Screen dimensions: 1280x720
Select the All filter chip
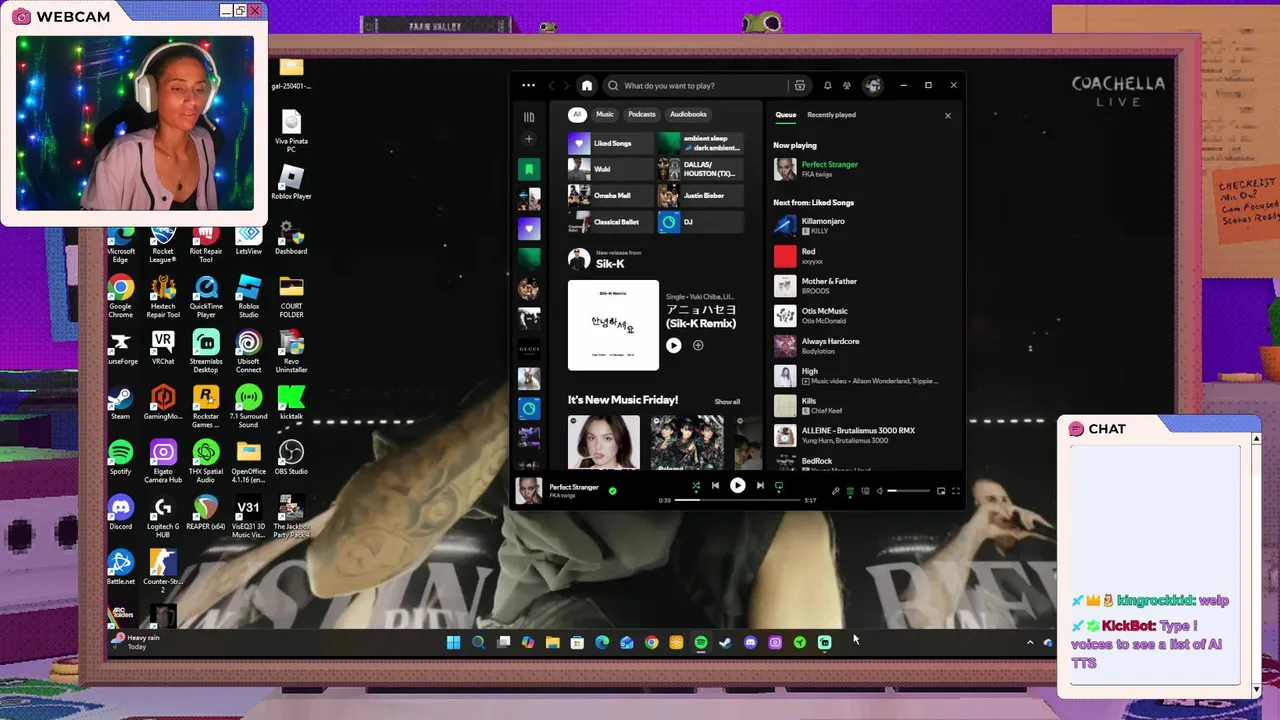click(577, 115)
